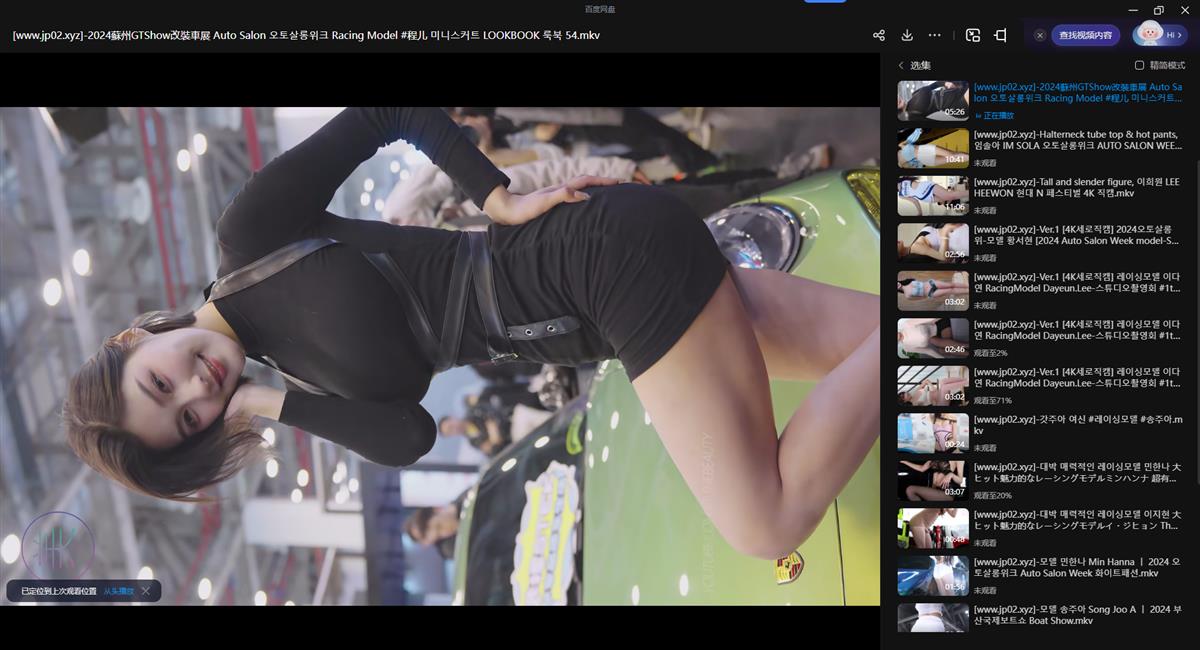Image resolution: width=1200 pixels, height=650 pixels.
Task: Click the share icon in the title bar
Action: (x=878, y=35)
